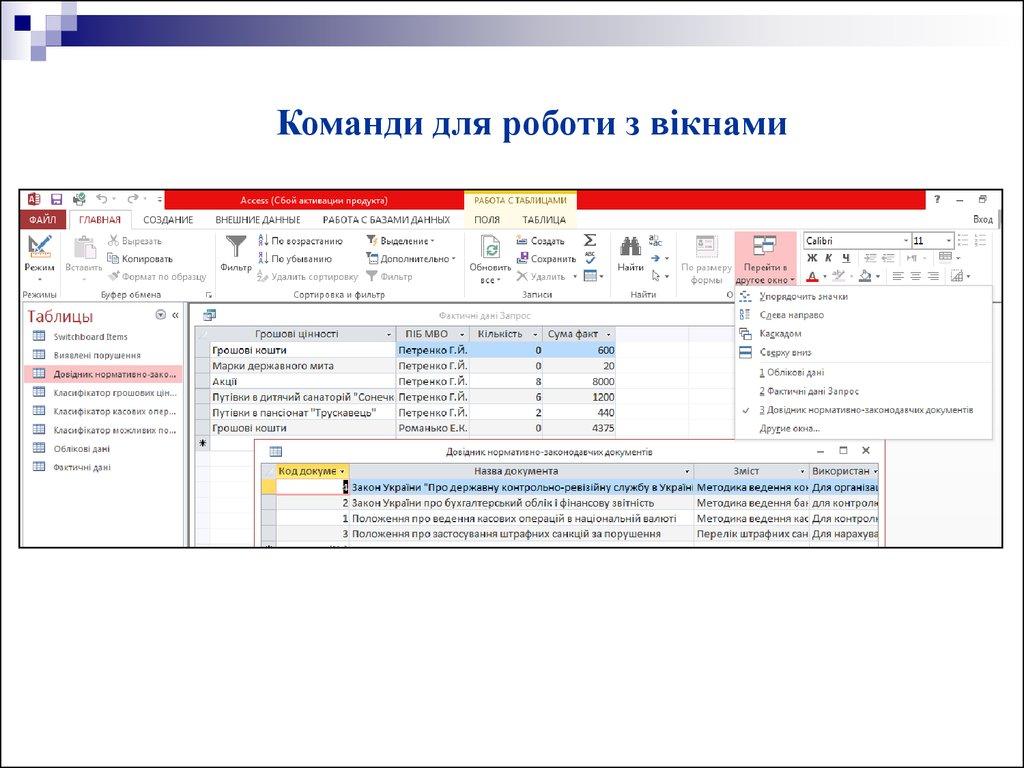This screenshot has height=768, width=1024.
Task: Open the Перейти в другое окно dropdown
Action: point(765,262)
